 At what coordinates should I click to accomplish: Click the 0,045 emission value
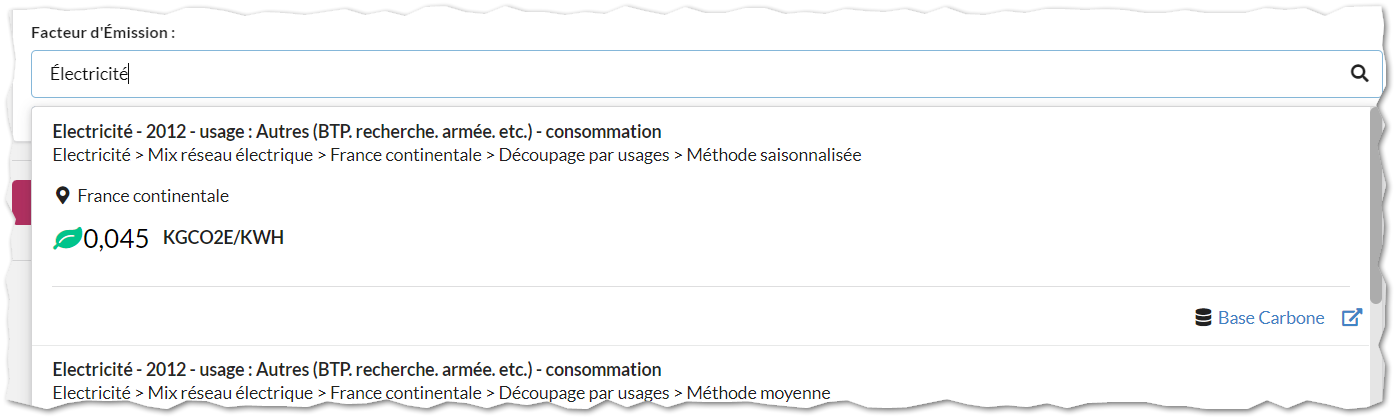[117, 238]
